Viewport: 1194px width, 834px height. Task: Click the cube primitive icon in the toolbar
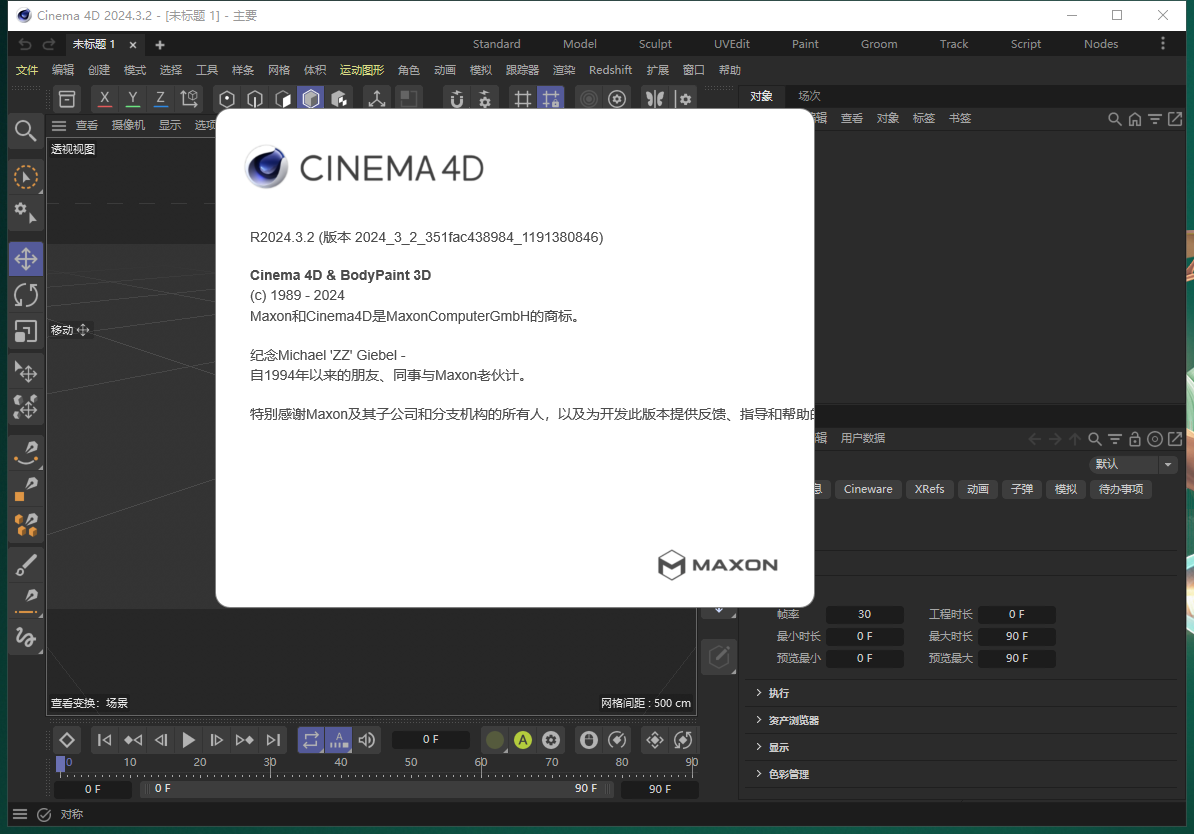click(310, 98)
